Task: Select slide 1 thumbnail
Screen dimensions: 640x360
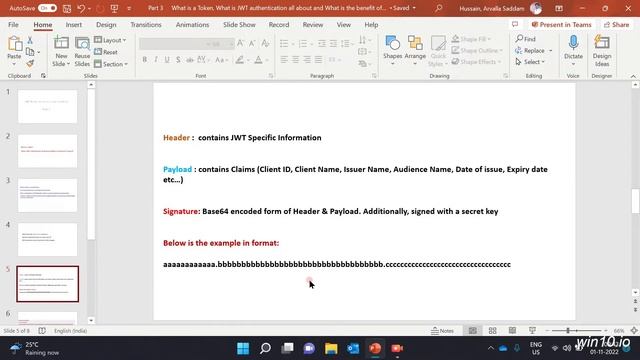Action: pos(47,107)
